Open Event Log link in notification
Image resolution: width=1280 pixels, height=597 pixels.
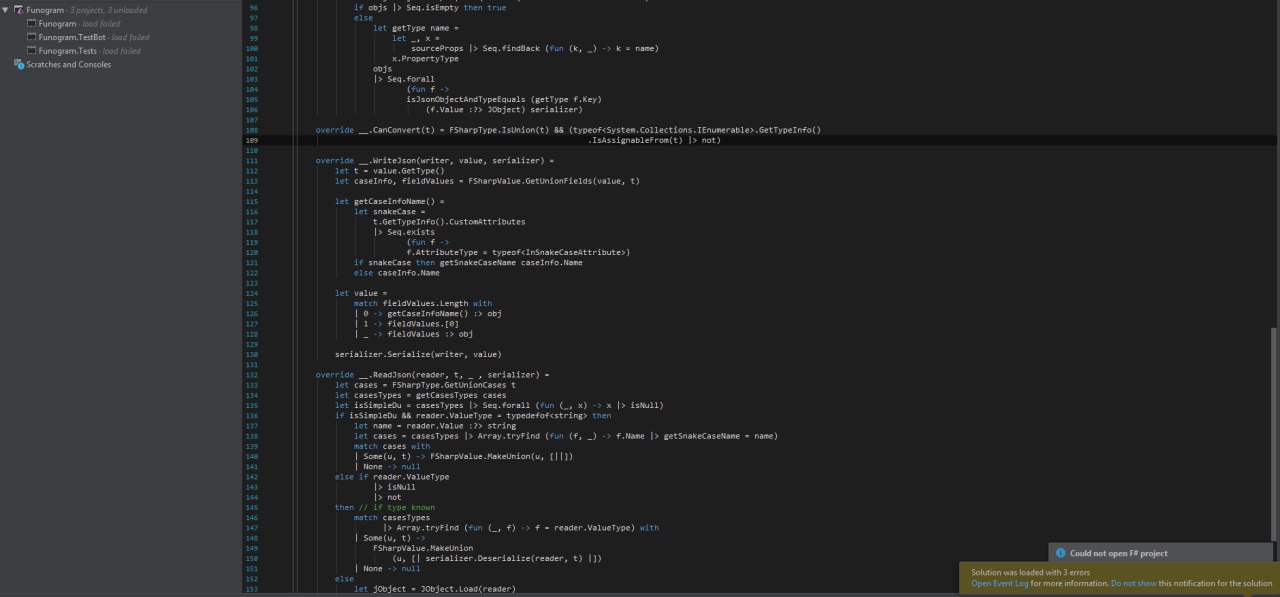pyautogui.click(x=1000, y=583)
